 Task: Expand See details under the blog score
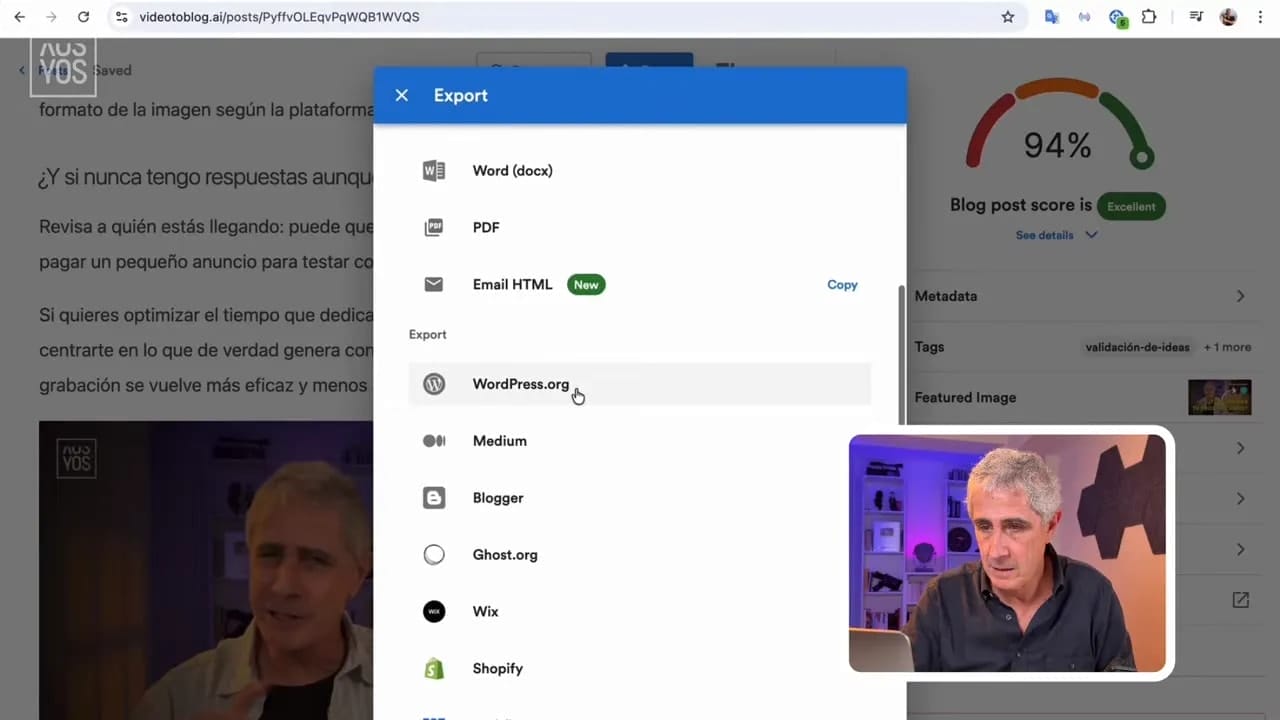coord(1056,235)
